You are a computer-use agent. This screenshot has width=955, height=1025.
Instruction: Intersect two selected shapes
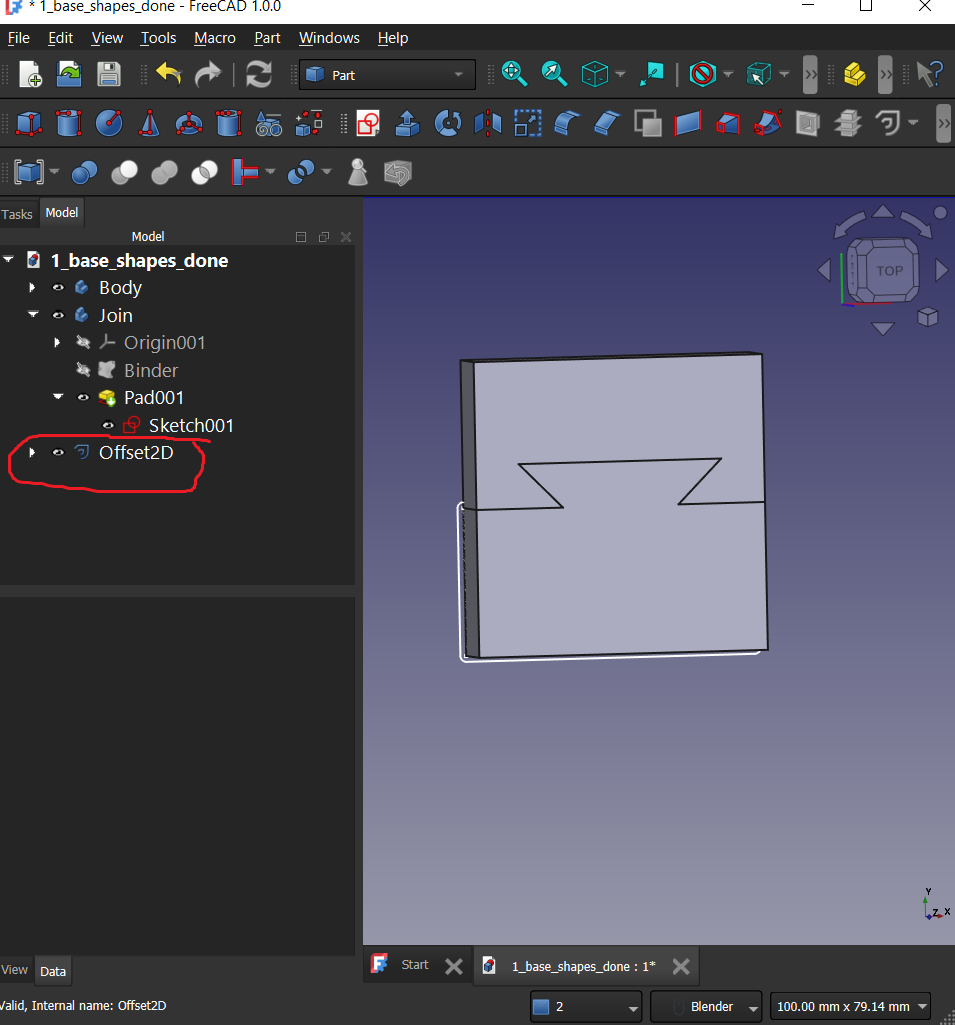(204, 173)
